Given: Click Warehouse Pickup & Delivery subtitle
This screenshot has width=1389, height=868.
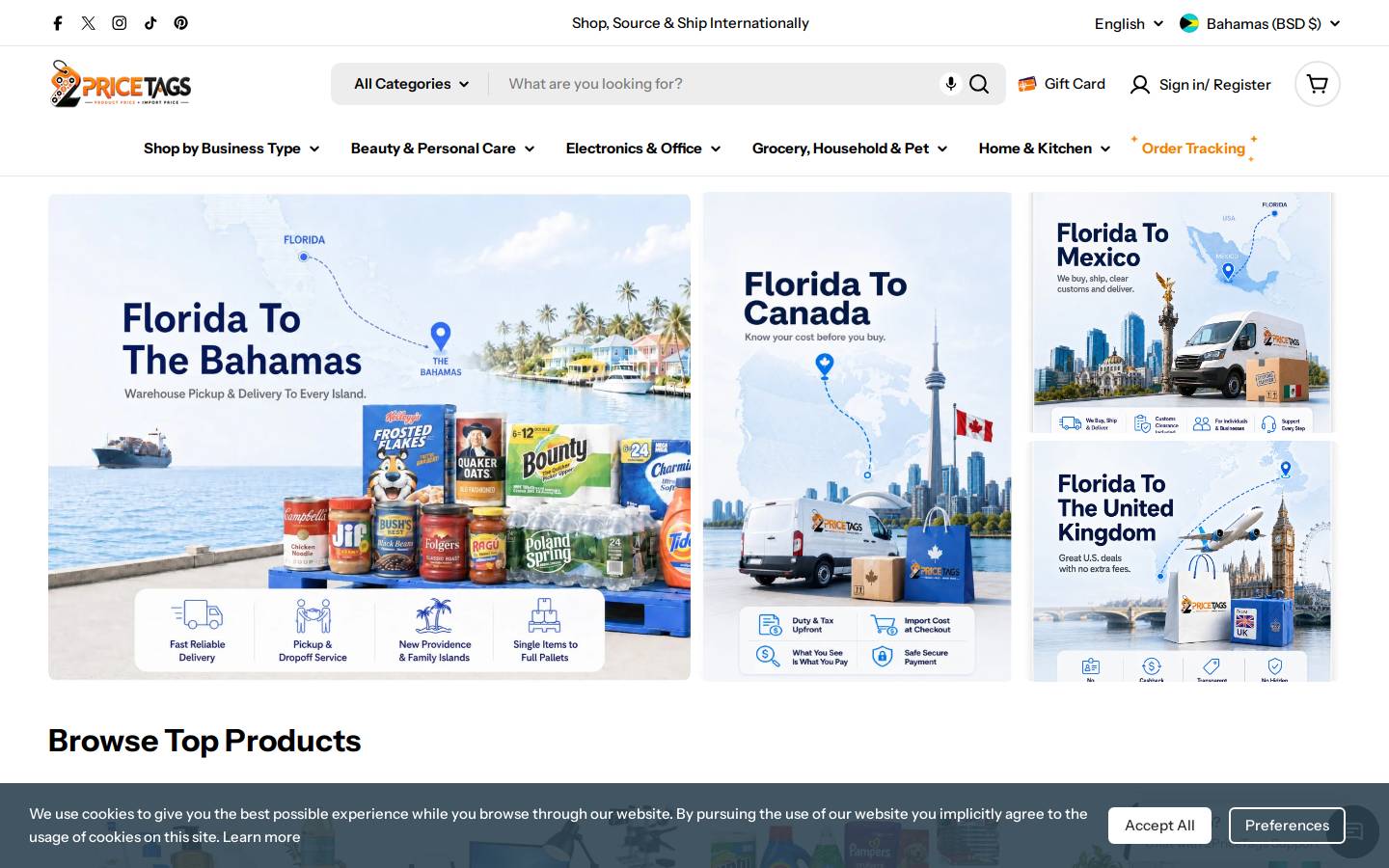Looking at the screenshot, I should click(x=245, y=393).
